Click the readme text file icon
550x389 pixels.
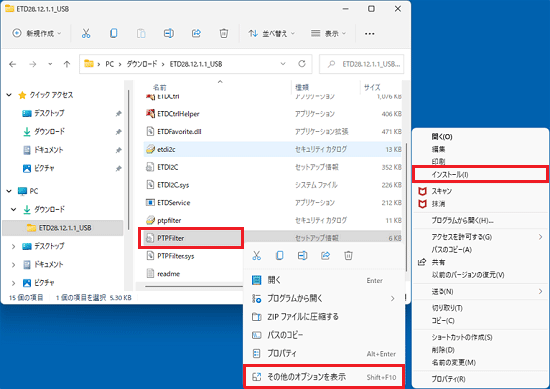point(150,273)
